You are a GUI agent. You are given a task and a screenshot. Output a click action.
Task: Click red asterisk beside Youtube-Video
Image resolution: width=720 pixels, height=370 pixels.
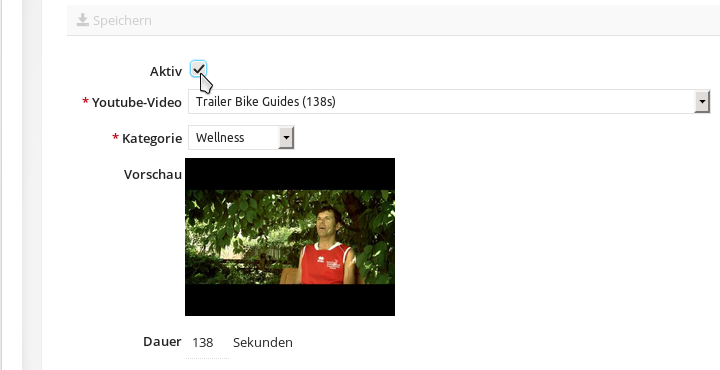click(x=85, y=101)
